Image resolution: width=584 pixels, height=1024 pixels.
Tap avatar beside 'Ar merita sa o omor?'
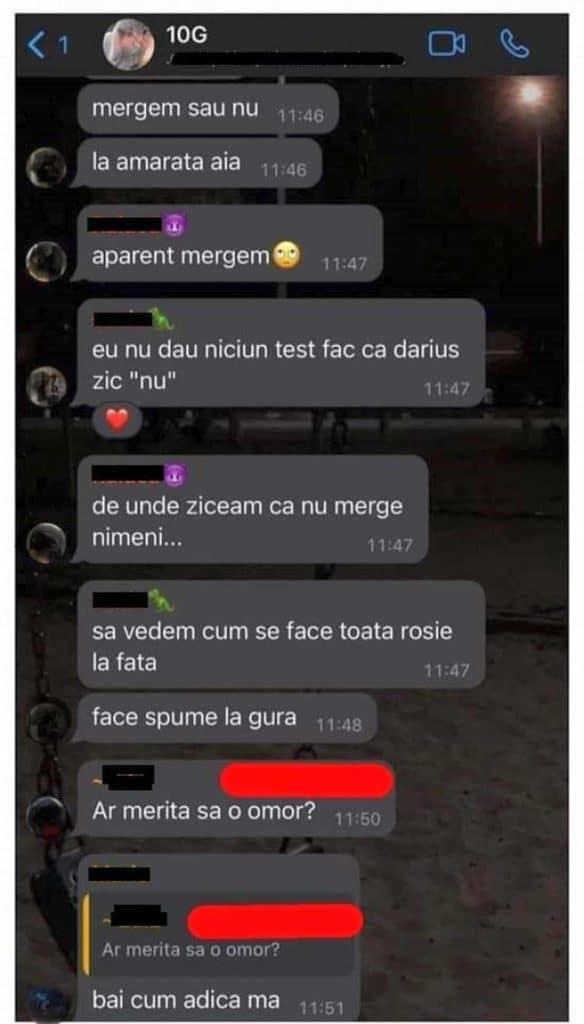tap(48, 816)
